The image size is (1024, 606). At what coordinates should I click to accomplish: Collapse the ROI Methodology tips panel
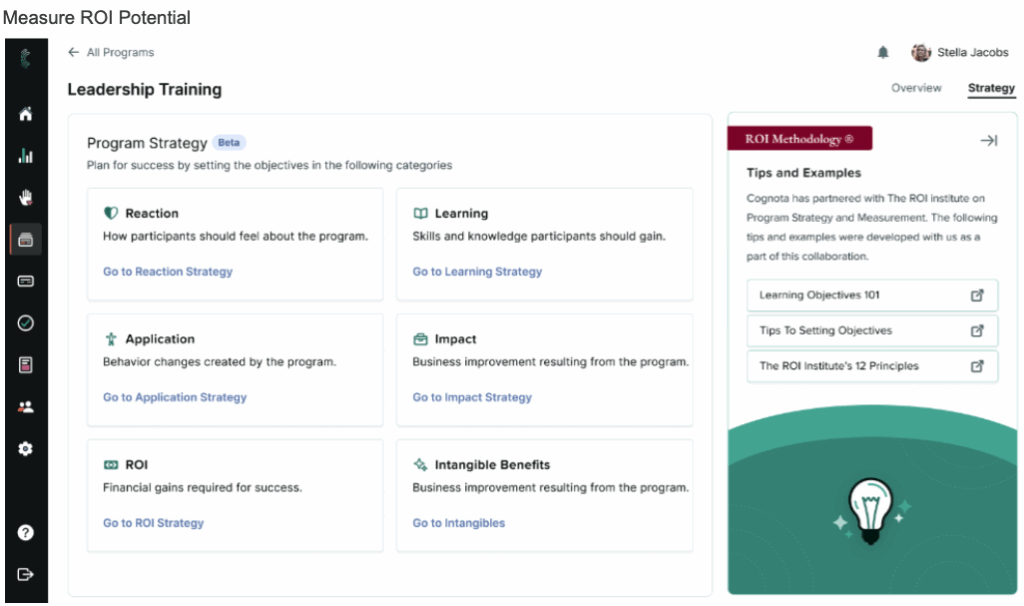[988, 141]
